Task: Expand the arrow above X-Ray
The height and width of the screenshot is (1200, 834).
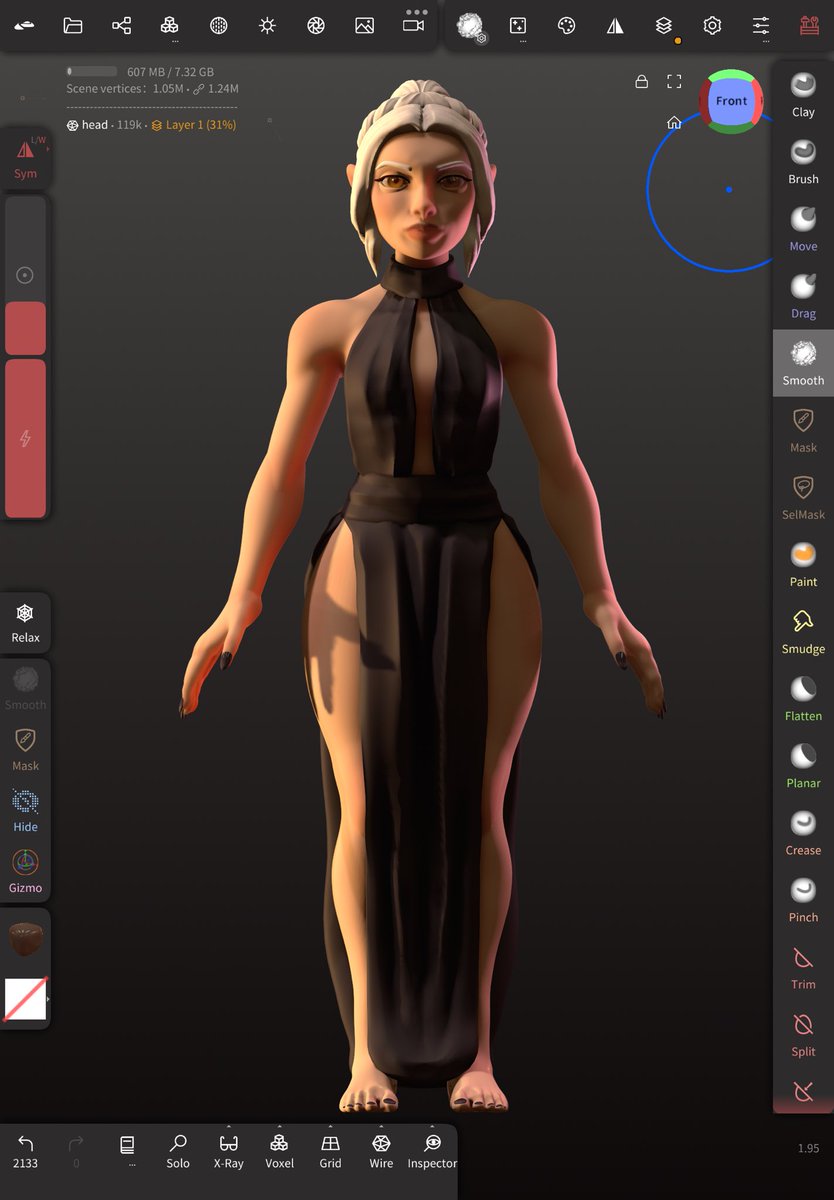Action: [229, 1126]
